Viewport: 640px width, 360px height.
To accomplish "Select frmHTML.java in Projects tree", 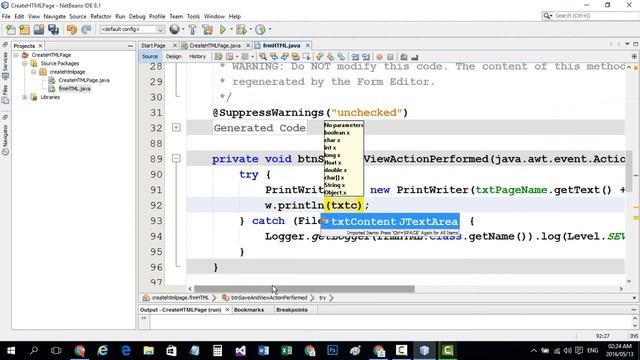I will 75,89.
